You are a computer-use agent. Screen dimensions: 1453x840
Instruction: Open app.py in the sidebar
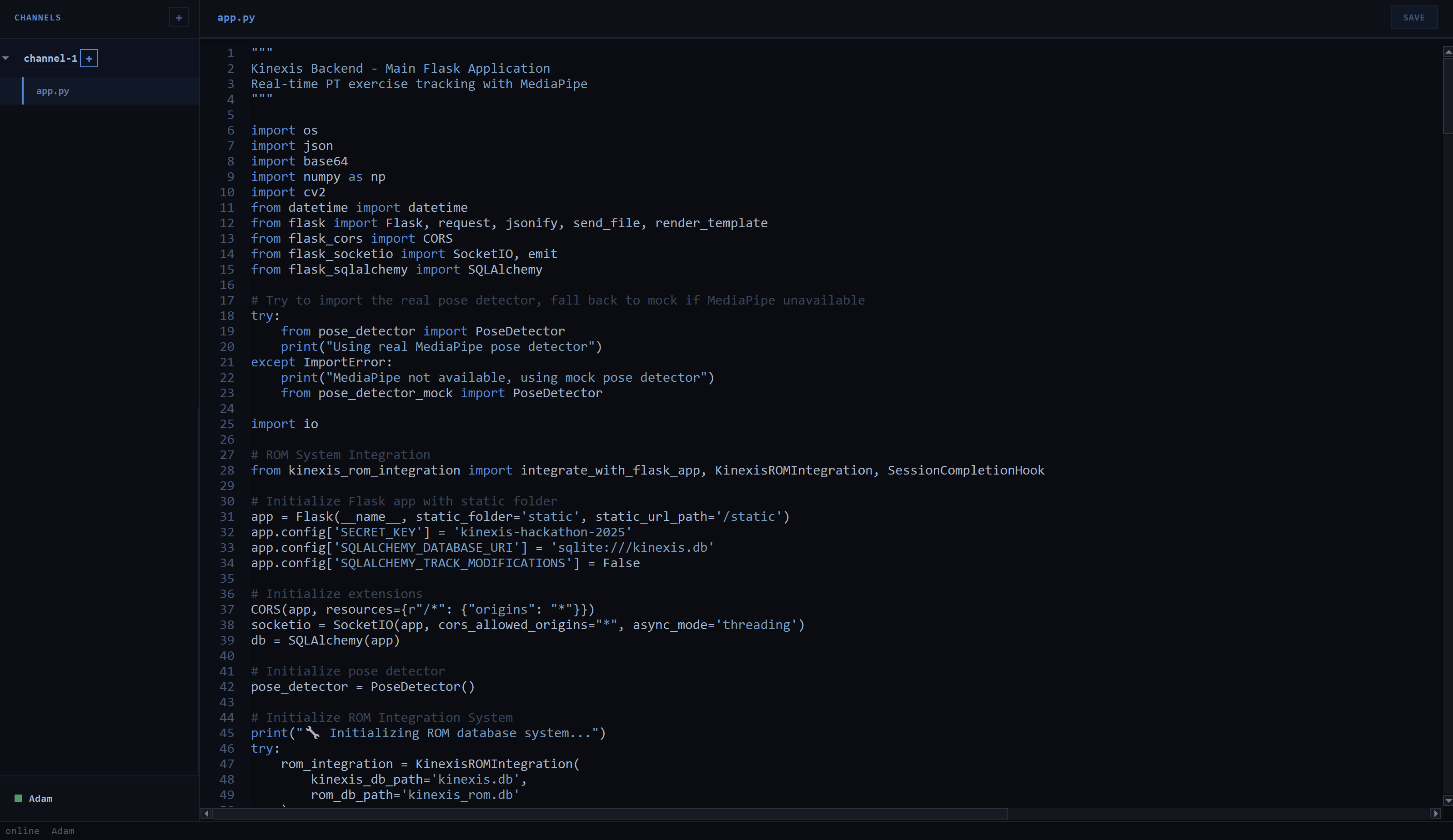(52, 91)
